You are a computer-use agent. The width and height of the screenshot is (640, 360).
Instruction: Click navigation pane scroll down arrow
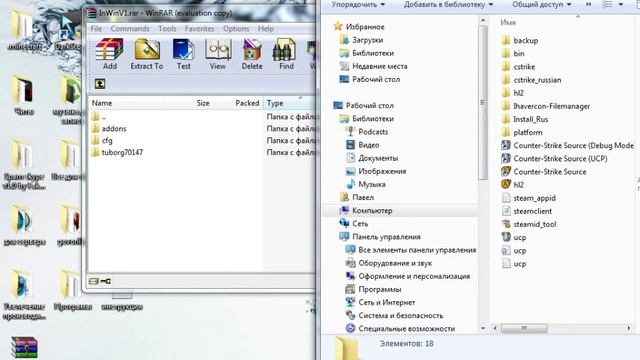[x=483, y=328]
